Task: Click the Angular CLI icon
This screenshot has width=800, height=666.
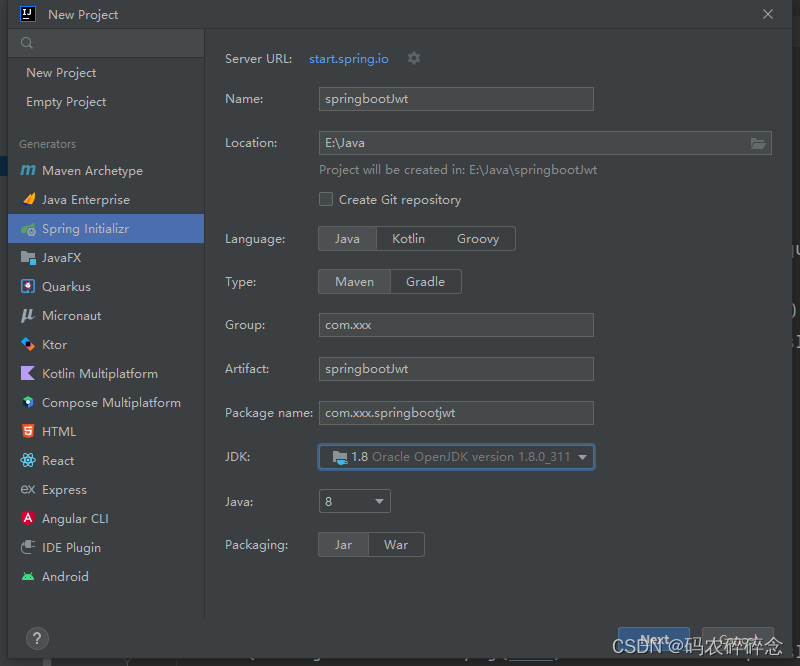Action: [28, 518]
